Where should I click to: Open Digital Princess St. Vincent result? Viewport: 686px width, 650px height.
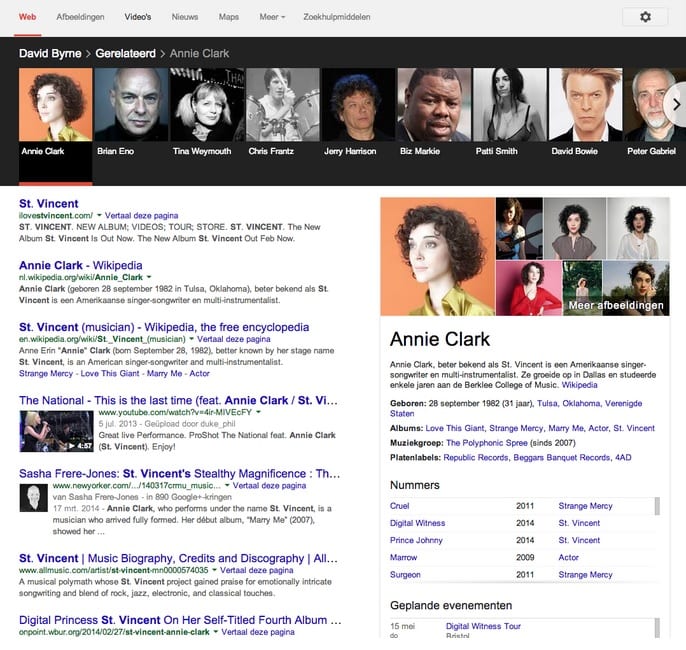[x=180, y=620]
